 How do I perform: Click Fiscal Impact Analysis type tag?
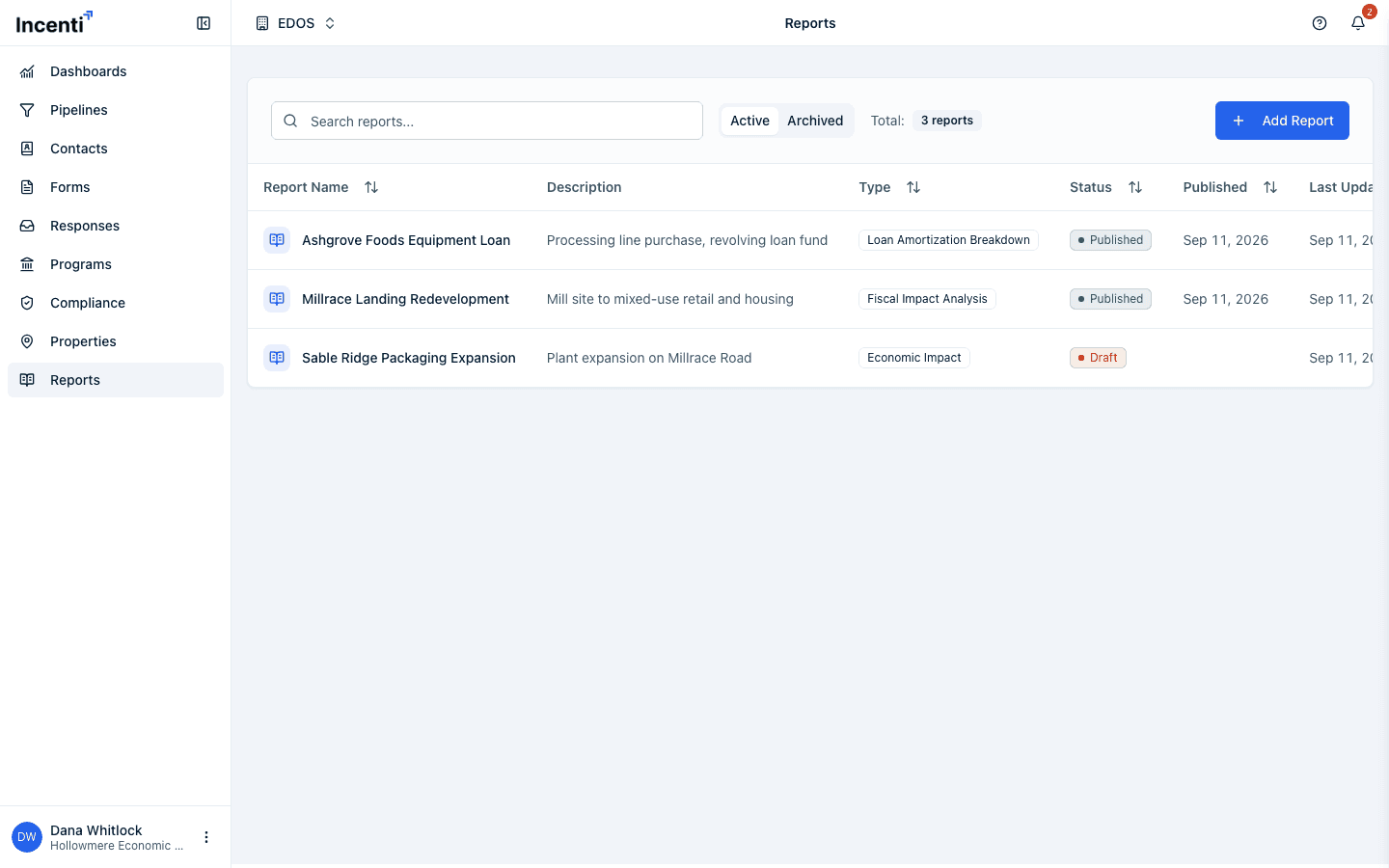pos(927,299)
